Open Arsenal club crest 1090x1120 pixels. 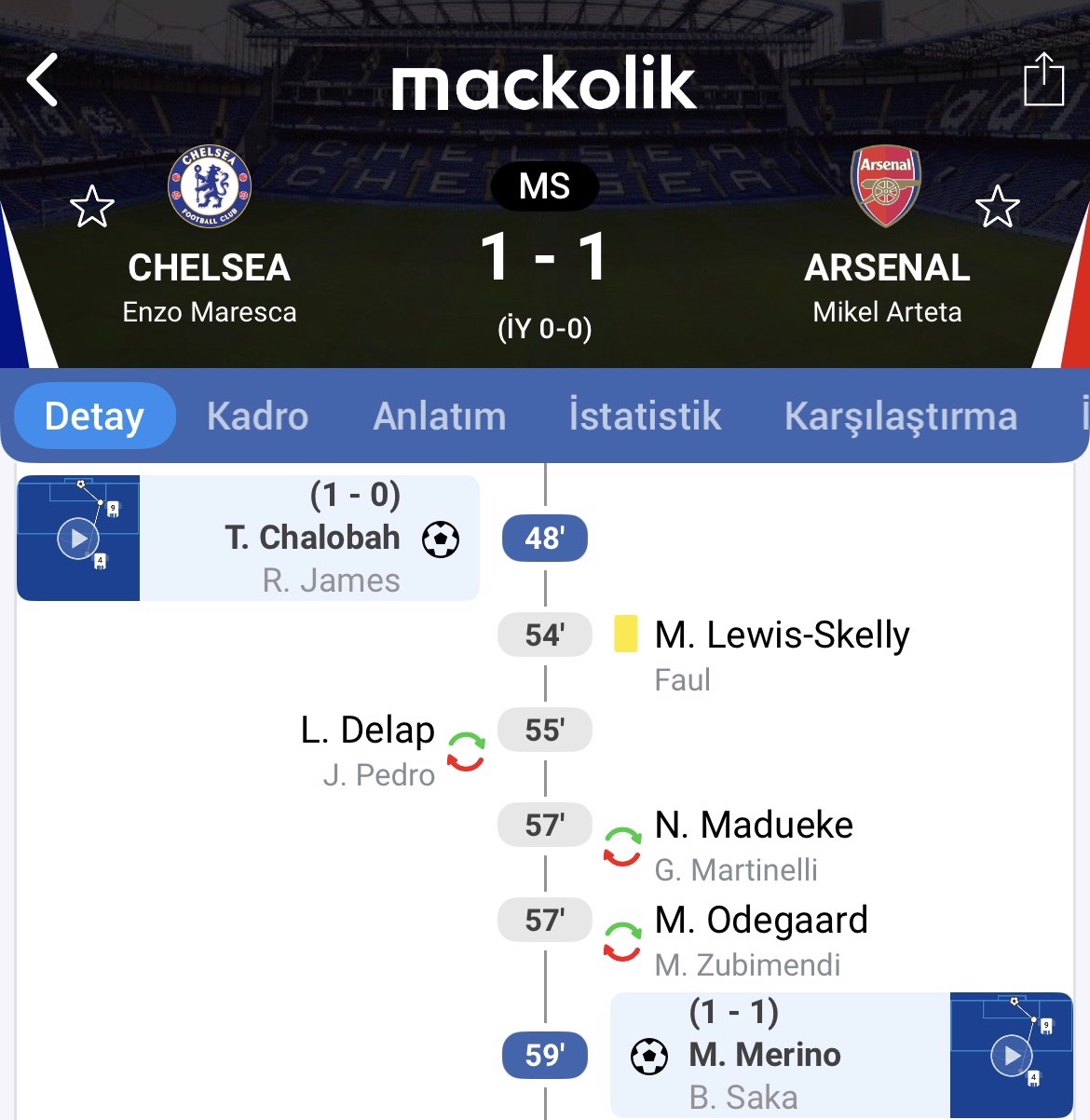click(x=886, y=186)
